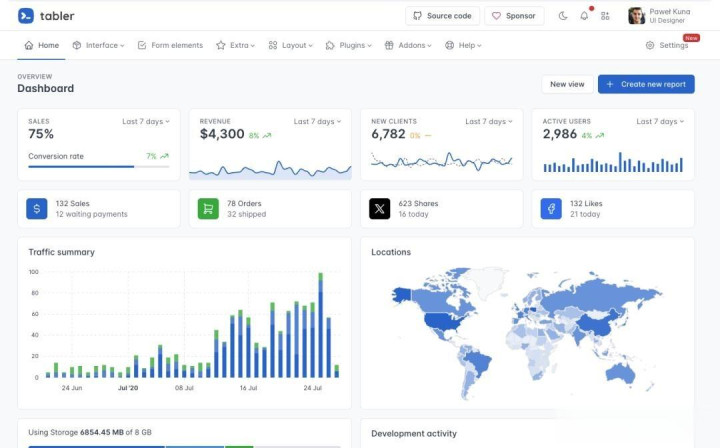Select the Home tab
Viewport: 720px width, 448px height.
tap(41, 45)
